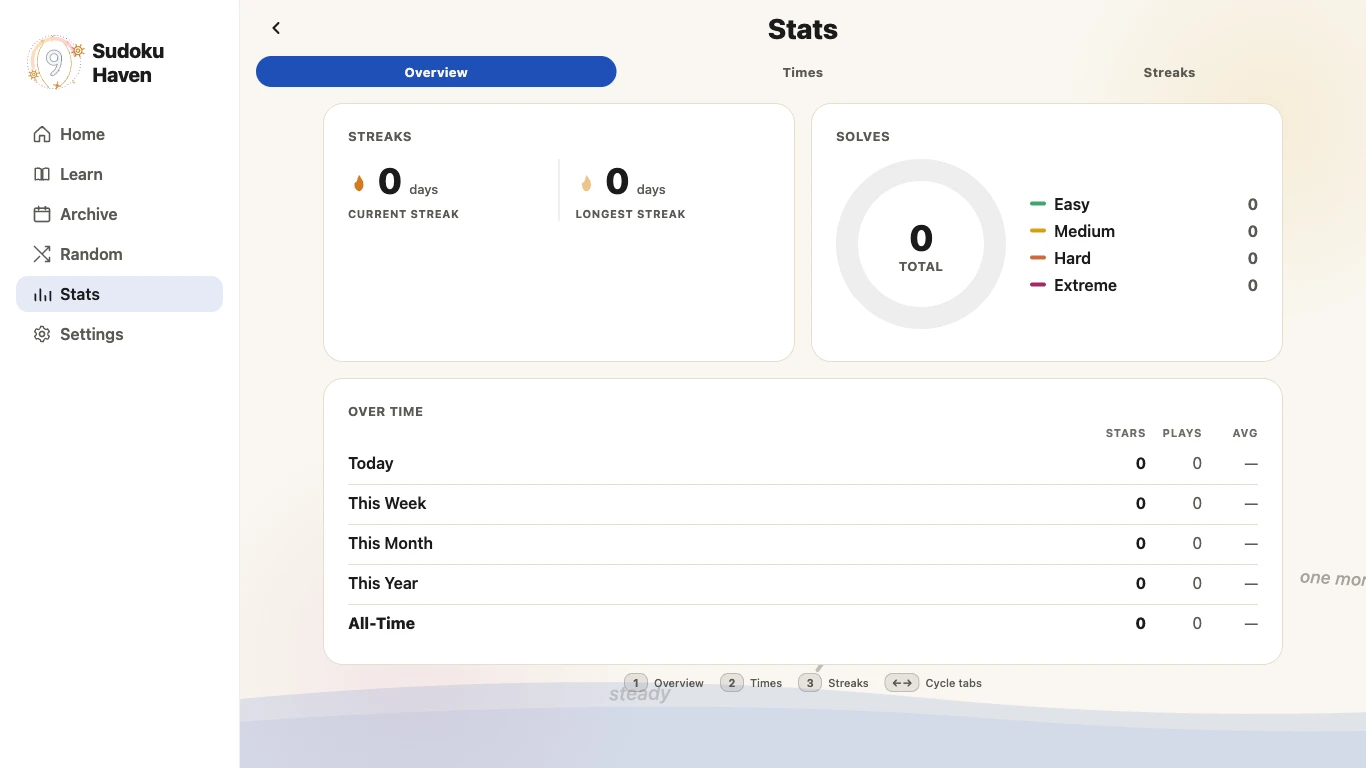1366x768 pixels.
Task: Click the longest streak flame icon
Action: click(586, 183)
